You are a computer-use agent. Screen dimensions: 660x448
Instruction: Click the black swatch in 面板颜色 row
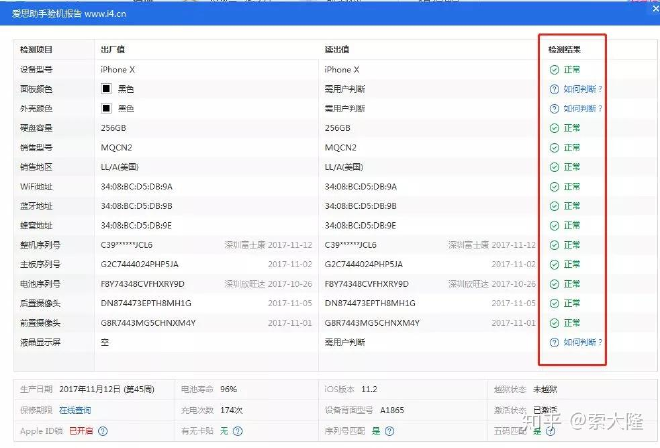[106, 88]
